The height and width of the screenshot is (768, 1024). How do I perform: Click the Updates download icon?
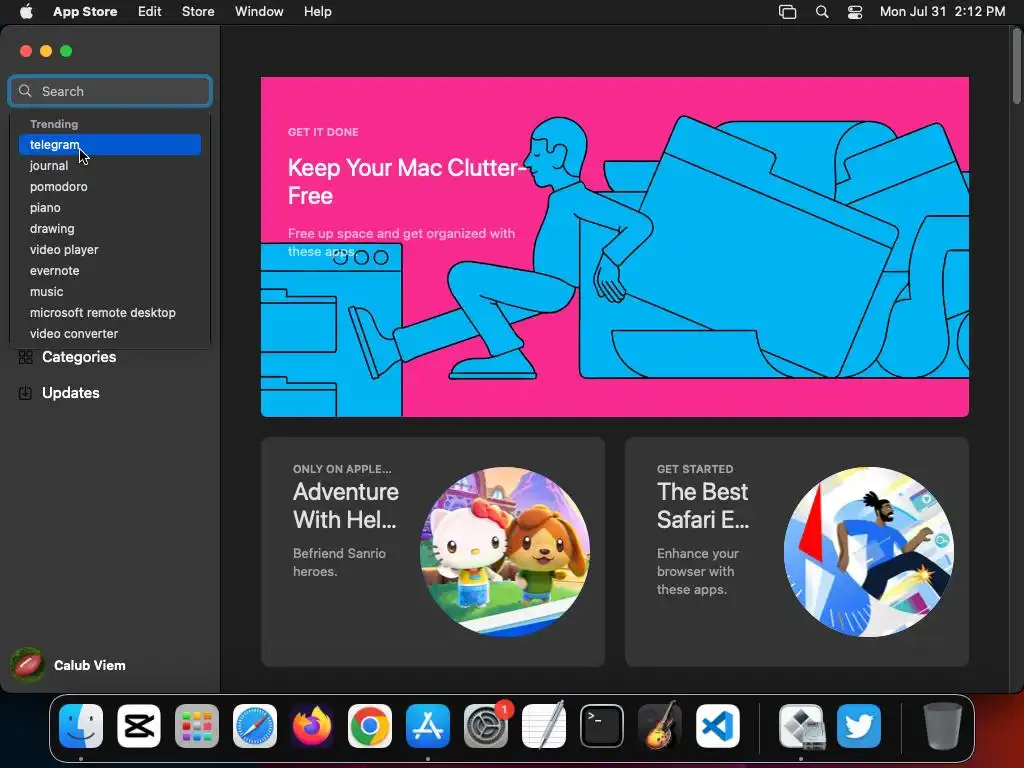click(25, 393)
